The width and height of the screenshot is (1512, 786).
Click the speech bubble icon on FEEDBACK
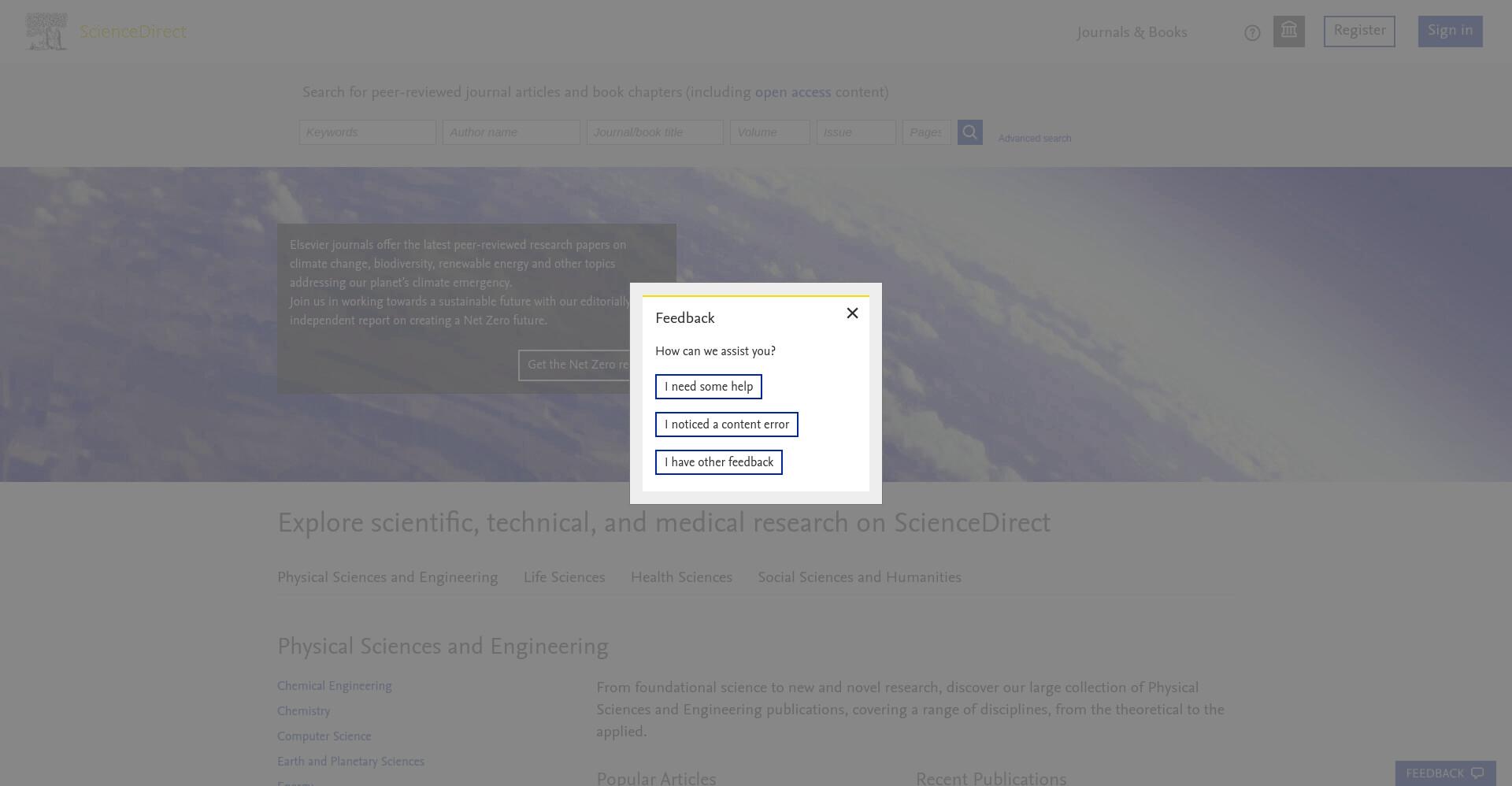click(1477, 773)
